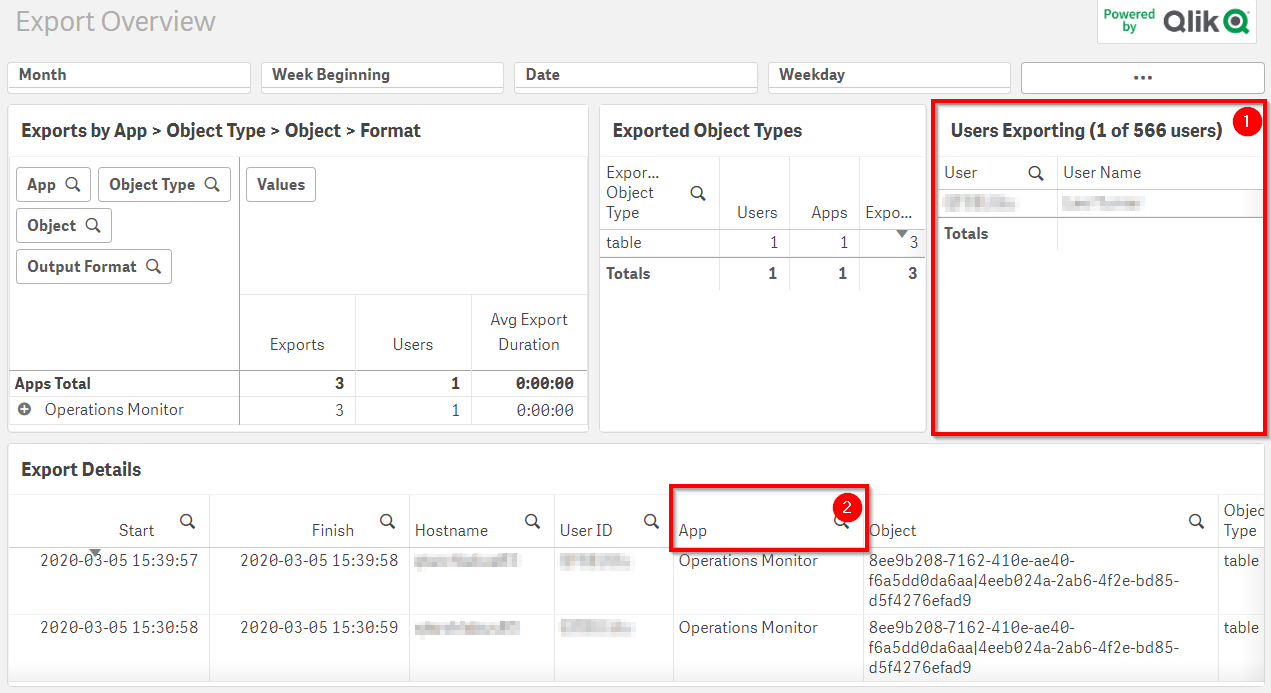Click the Values pivot button
Viewport: 1271px width, 693px height.
coord(281,185)
